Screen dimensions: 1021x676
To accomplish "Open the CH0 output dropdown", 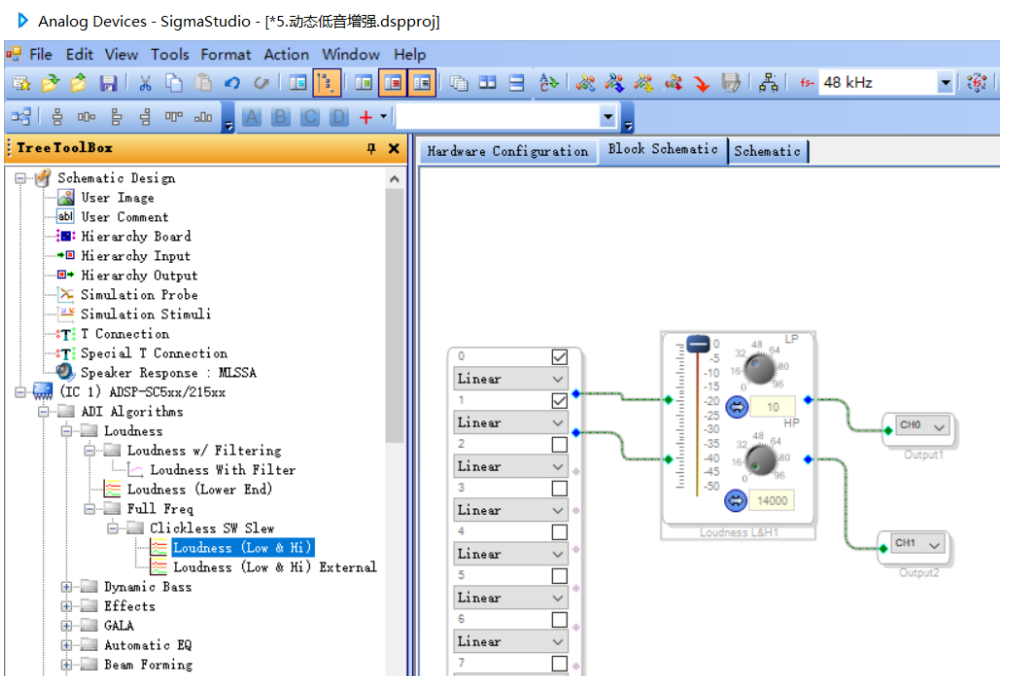I will [x=922, y=426].
